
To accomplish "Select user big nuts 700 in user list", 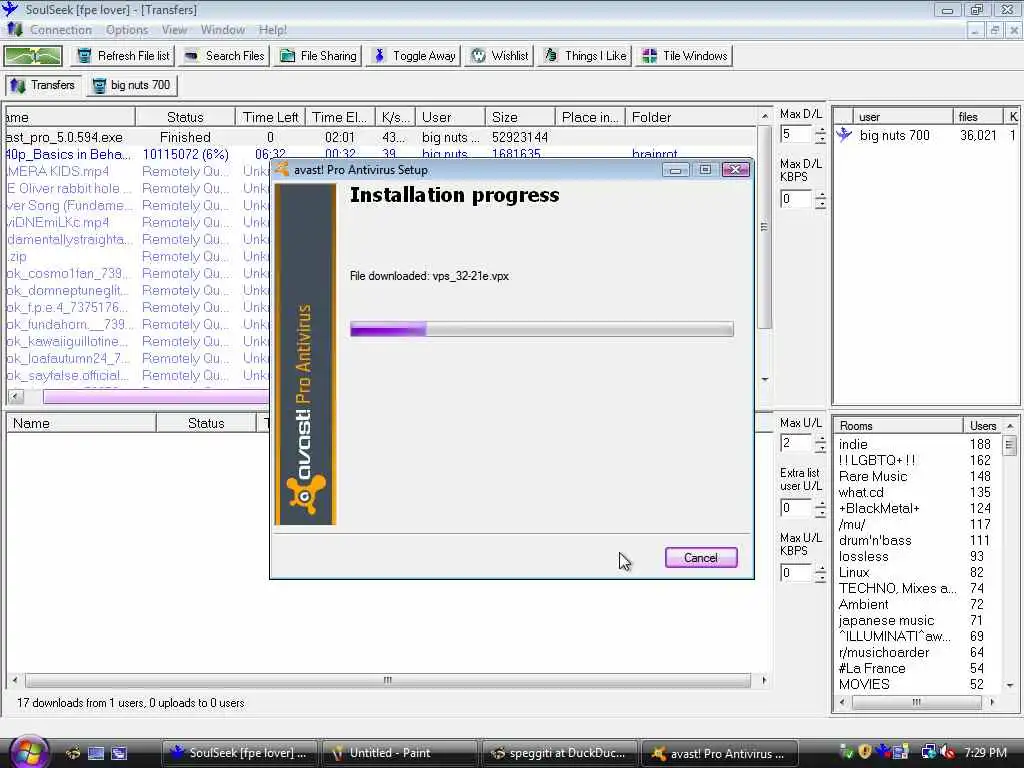I will (x=926, y=135).
